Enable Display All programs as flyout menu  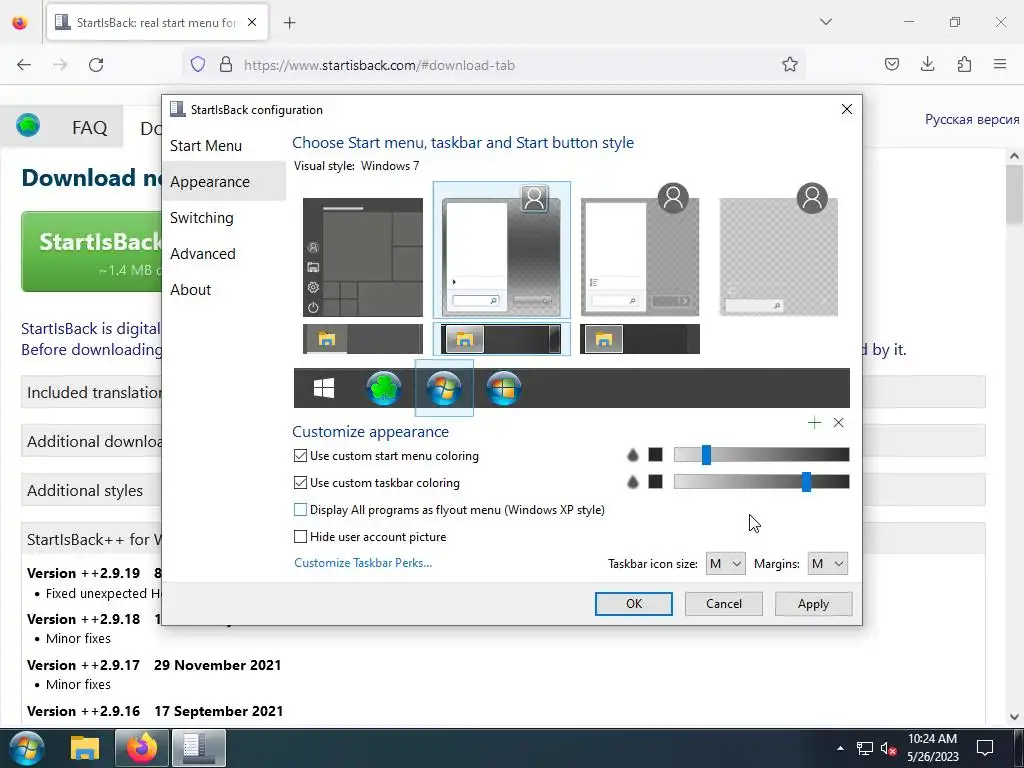click(x=300, y=509)
